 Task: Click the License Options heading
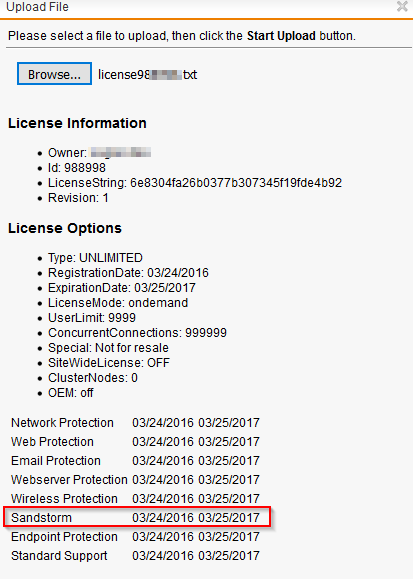tap(65, 228)
